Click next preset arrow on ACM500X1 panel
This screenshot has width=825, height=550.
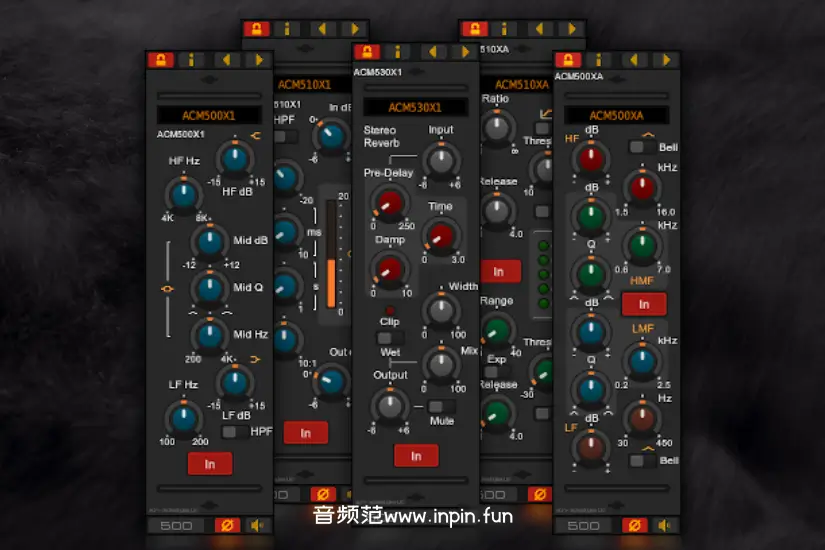258,60
